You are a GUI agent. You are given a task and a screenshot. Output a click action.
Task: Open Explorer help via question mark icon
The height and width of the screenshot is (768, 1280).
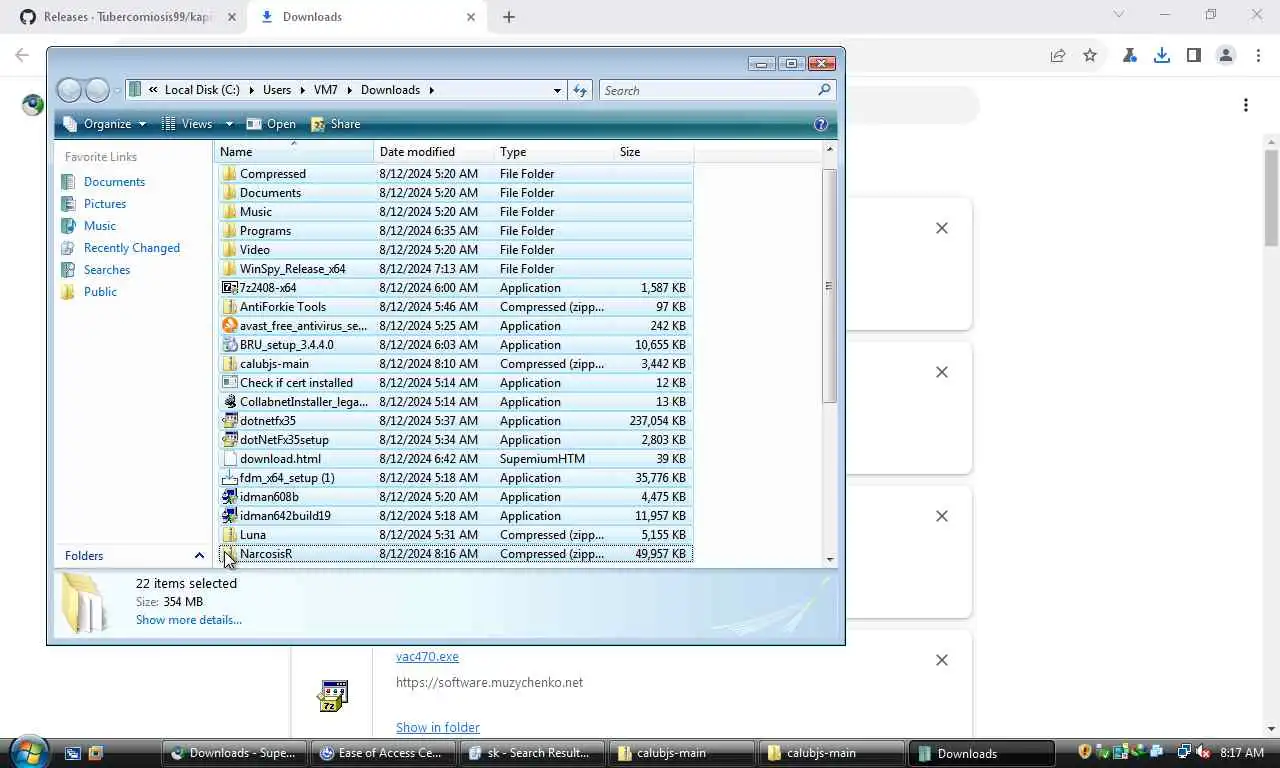click(821, 124)
